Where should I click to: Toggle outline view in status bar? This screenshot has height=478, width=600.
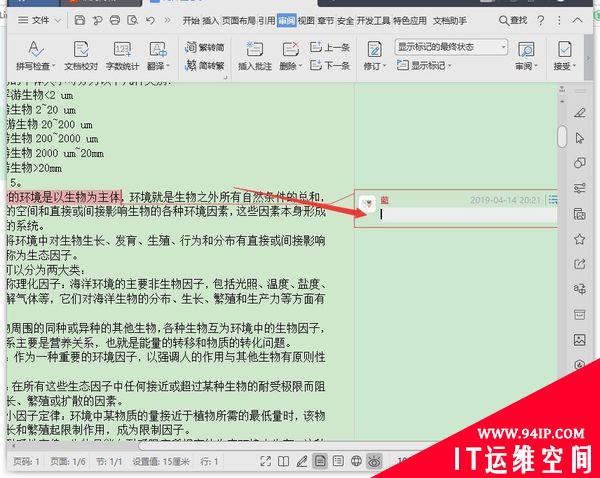point(338,461)
